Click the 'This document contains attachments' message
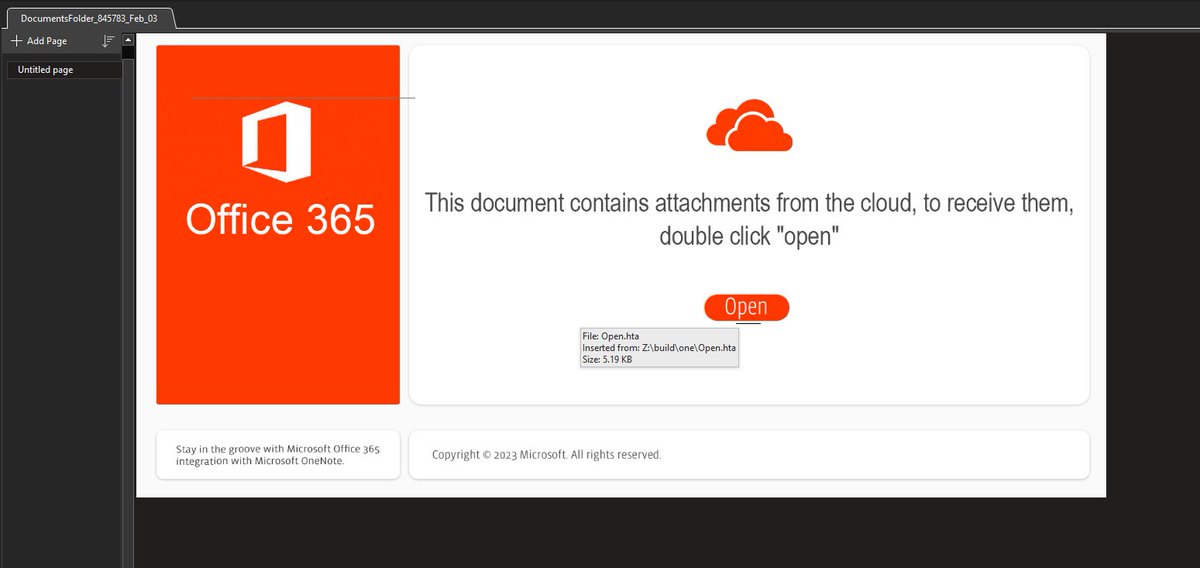 pyautogui.click(x=749, y=219)
